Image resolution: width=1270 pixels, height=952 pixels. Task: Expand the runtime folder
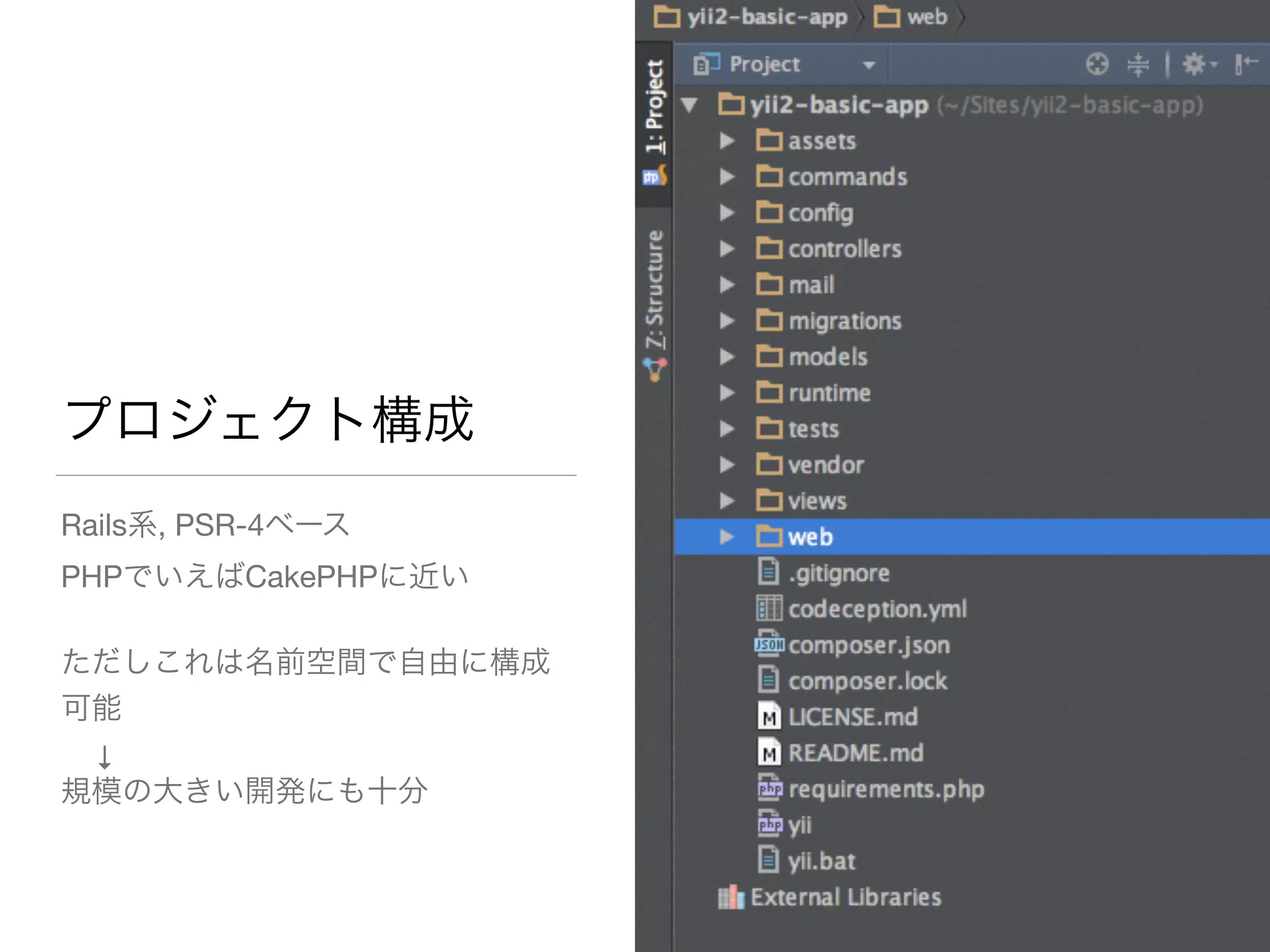coord(727,393)
